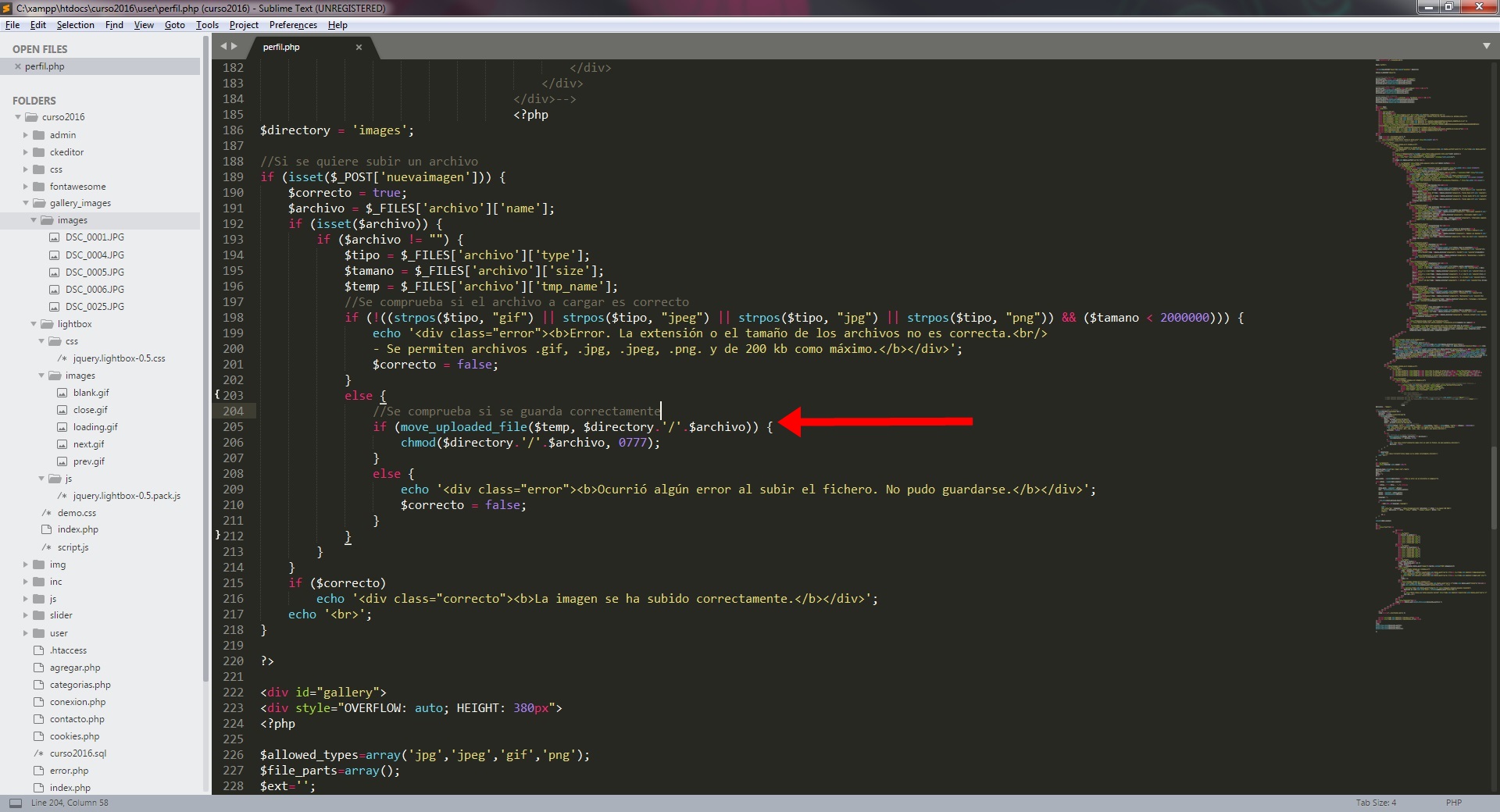Click the minimap code overview
1500x812 pixels.
point(1431,312)
